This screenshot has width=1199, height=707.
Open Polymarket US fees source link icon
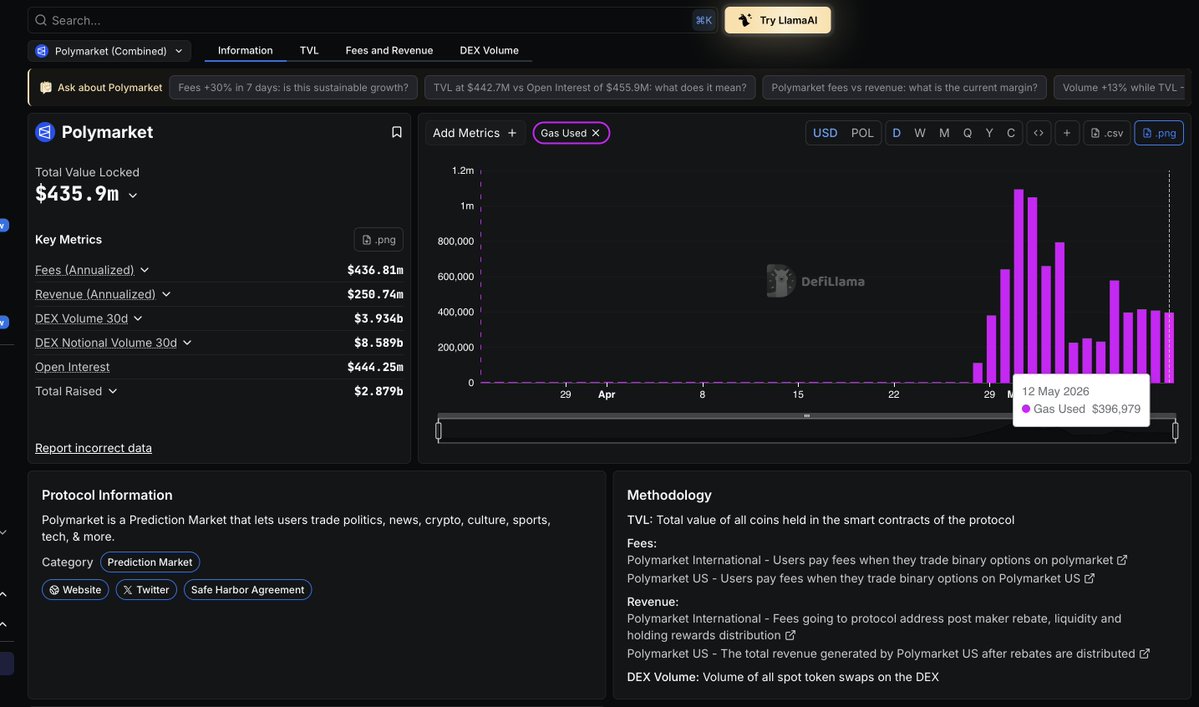click(1090, 579)
